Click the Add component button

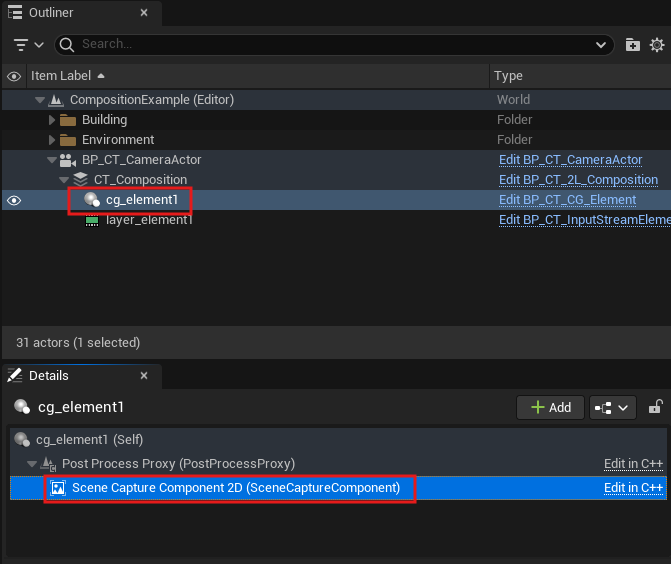coord(549,407)
